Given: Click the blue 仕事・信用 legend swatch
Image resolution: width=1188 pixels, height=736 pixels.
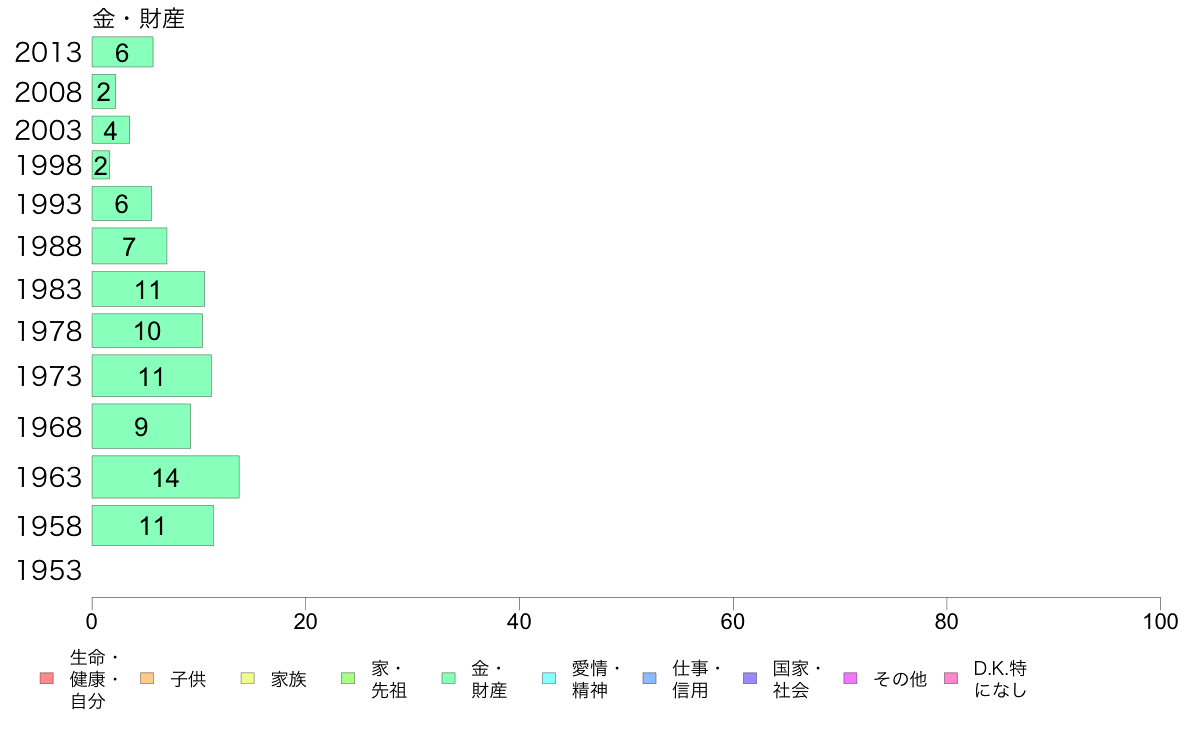Looking at the screenshot, I should point(649,678).
